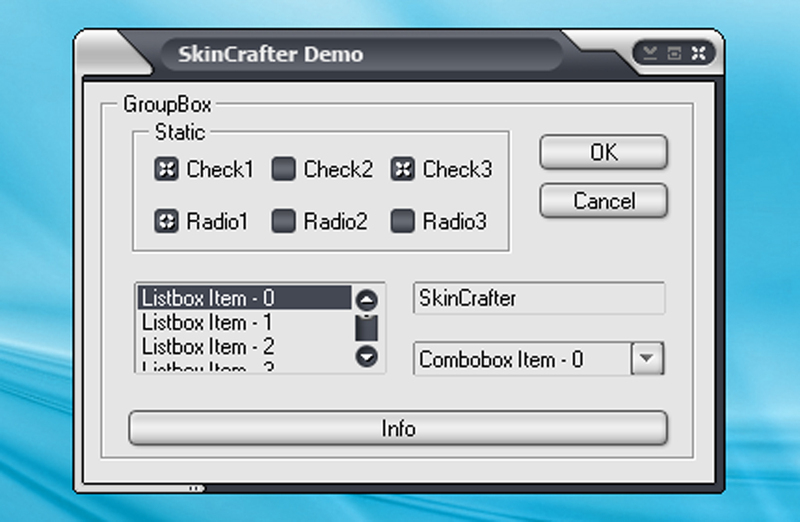Click the Combobox Item - 0 field
800x522 pixels.
pyautogui.click(x=522, y=359)
